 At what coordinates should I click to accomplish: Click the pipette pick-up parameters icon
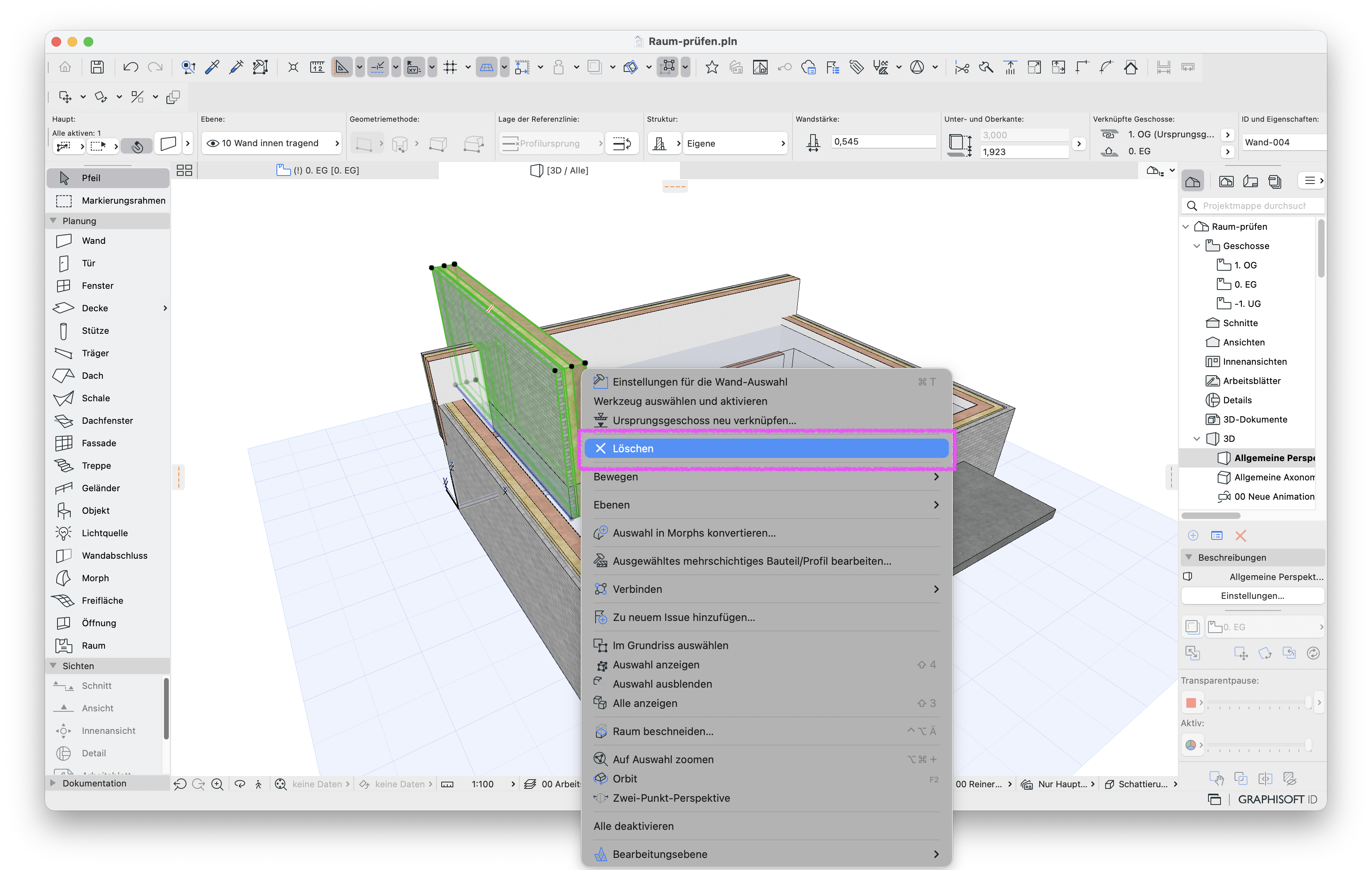point(213,67)
